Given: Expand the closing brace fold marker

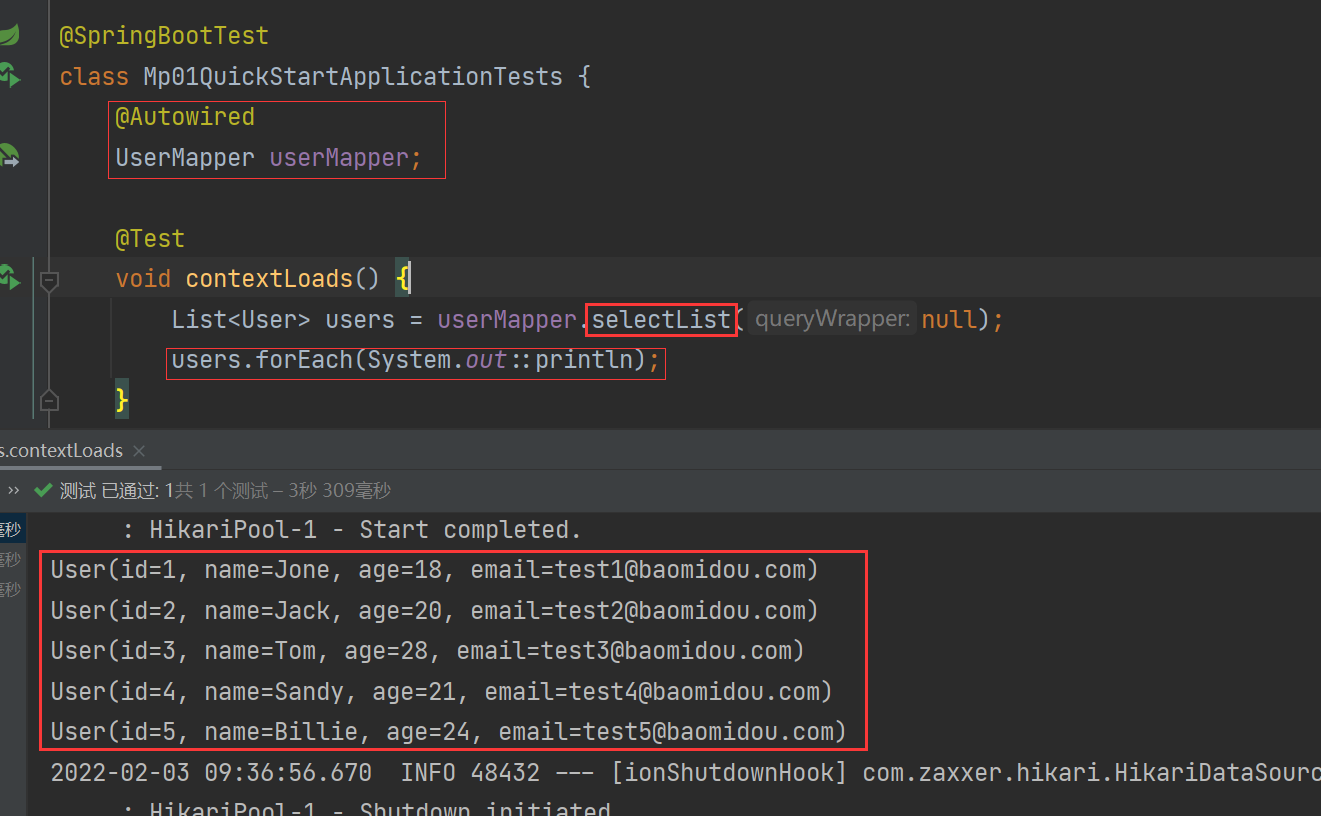Looking at the screenshot, I should (x=49, y=399).
